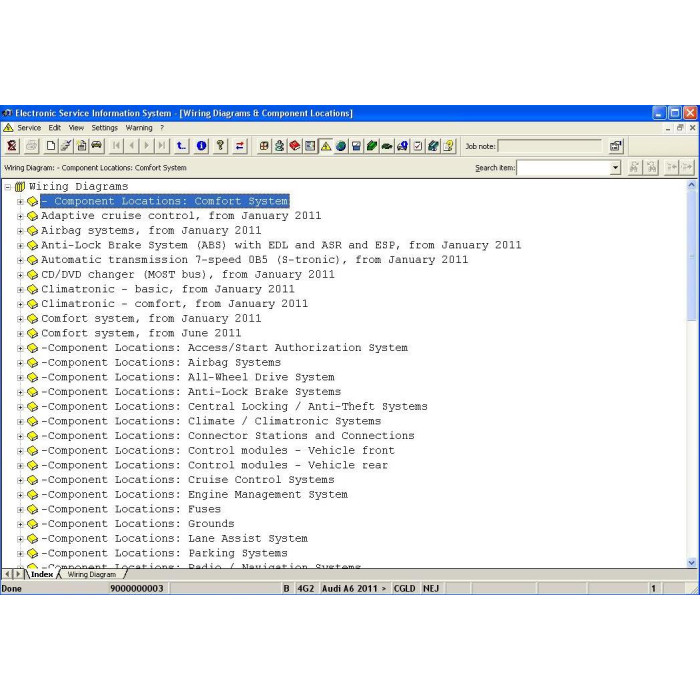Viewport: 700px width, 700px height.
Task: Click the dark green car silhouette icon
Action: (x=387, y=146)
